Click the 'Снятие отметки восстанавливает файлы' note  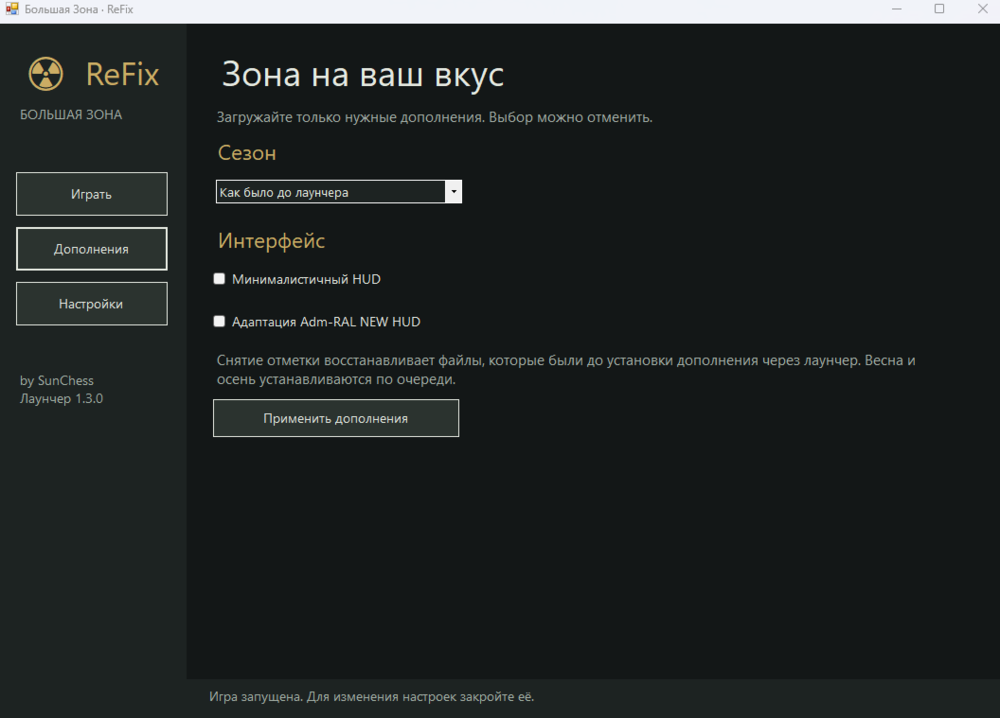coord(566,370)
